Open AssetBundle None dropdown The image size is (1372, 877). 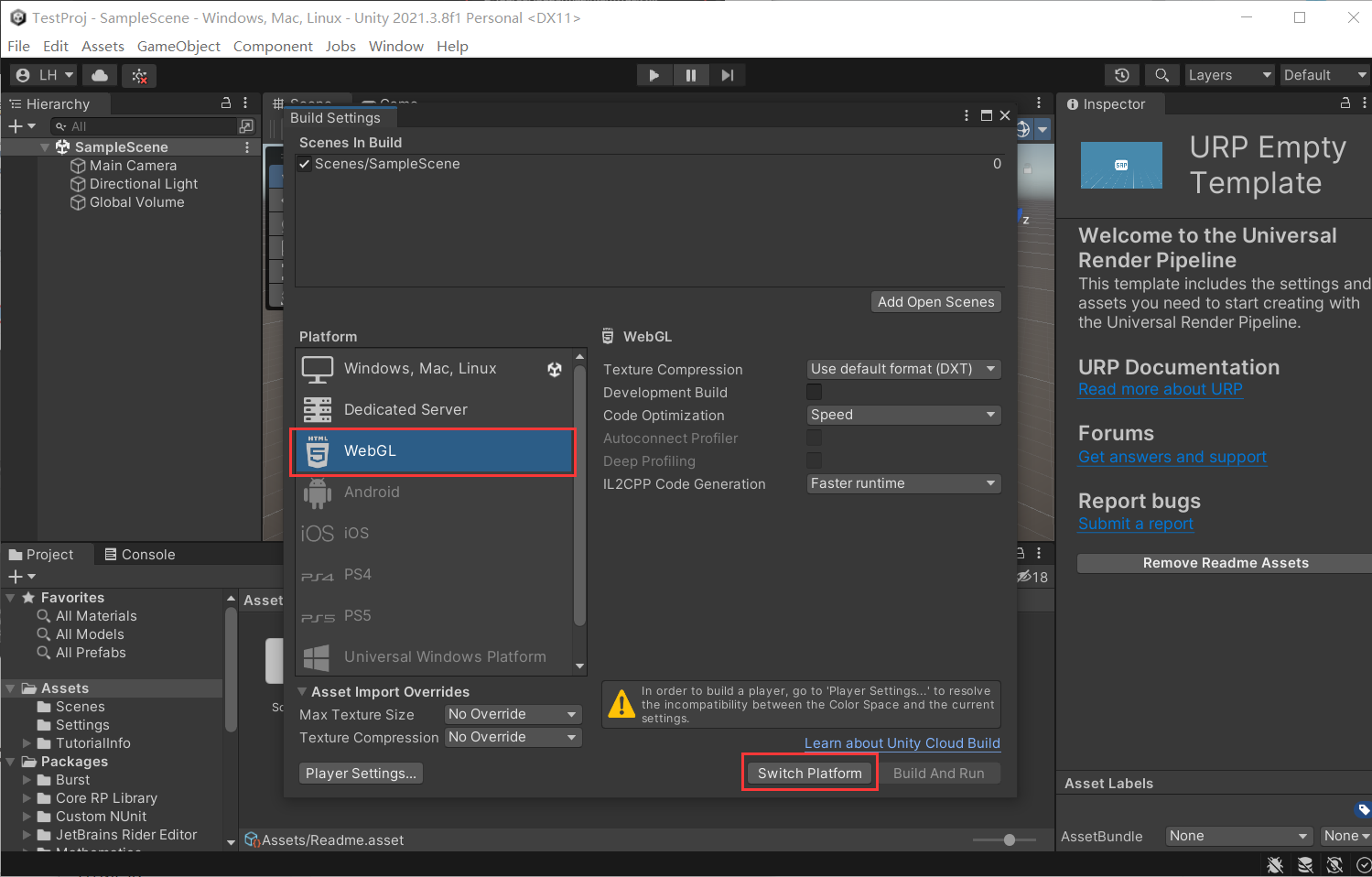tap(1240, 836)
